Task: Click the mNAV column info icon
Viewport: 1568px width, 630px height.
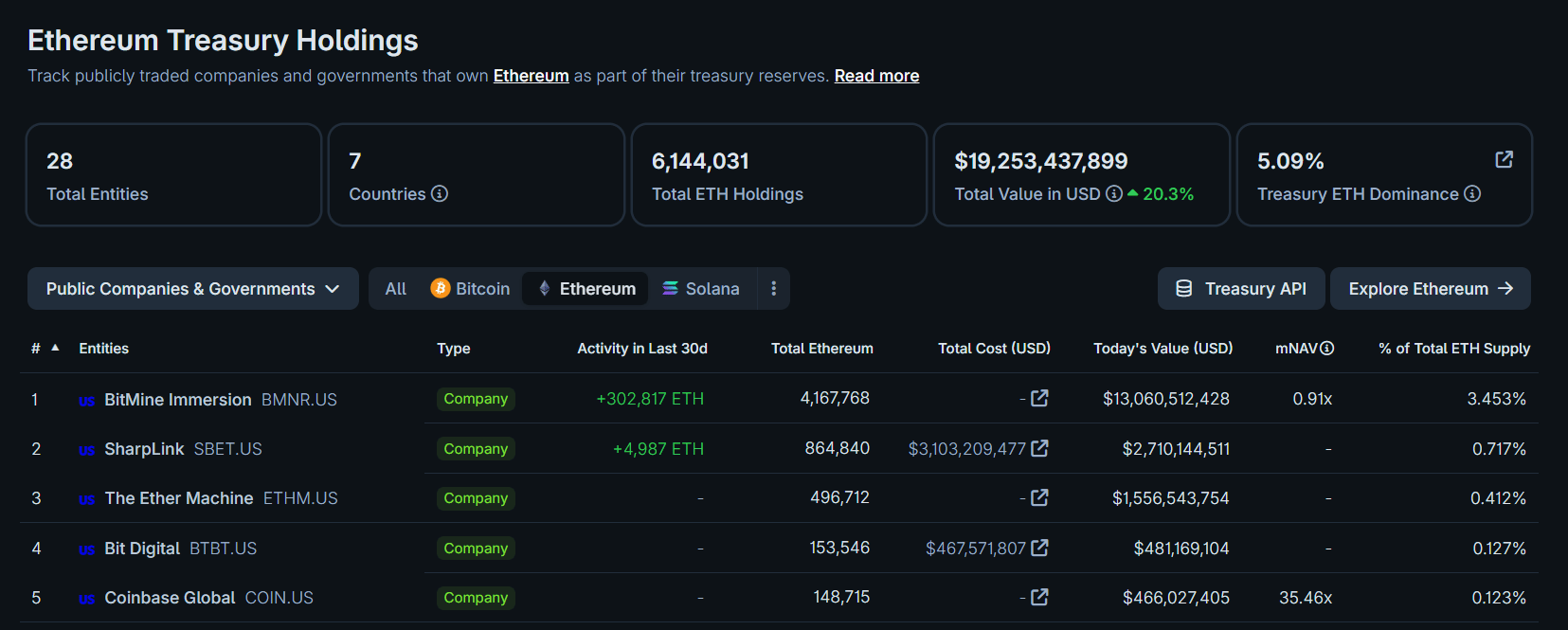Action: [1326, 348]
